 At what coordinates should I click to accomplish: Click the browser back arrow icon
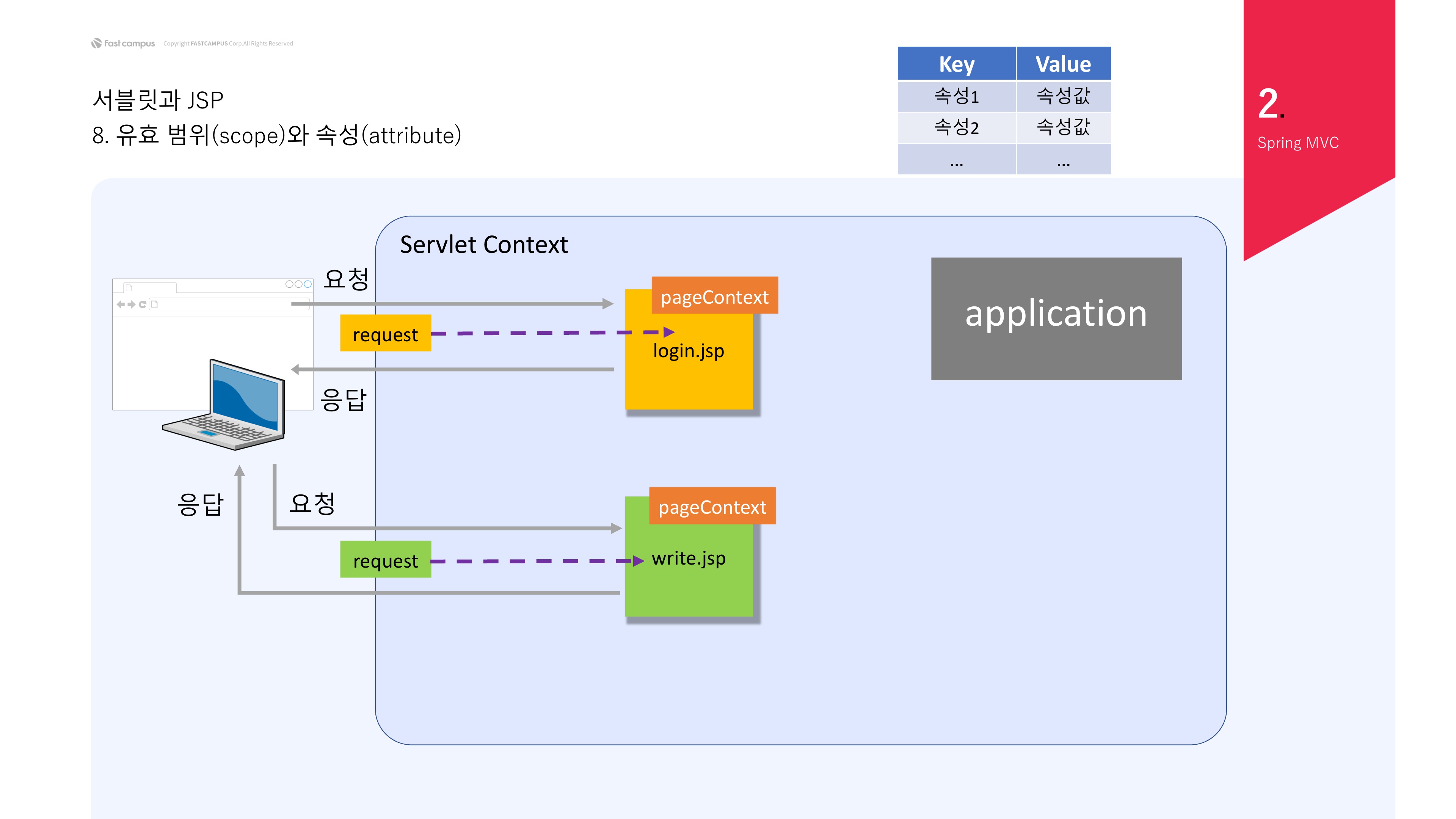(121, 304)
